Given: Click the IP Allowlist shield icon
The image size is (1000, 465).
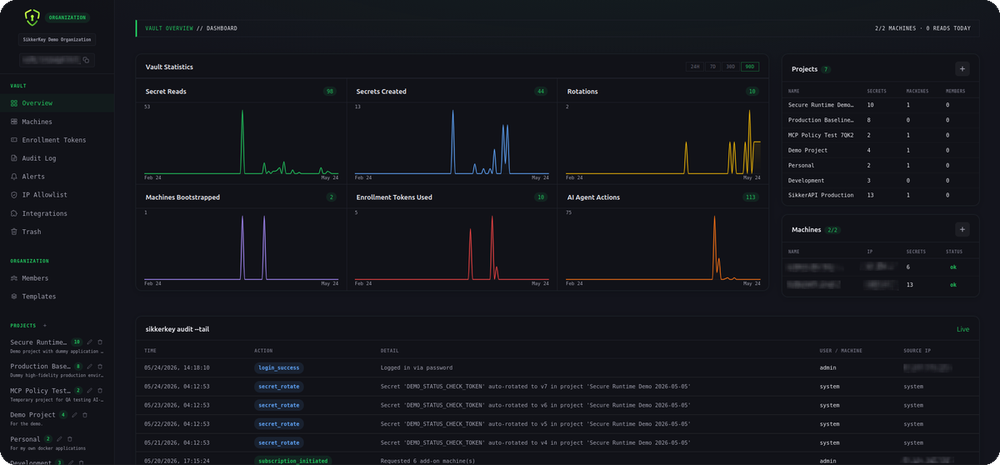Looking at the screenshot, I should [14, 195].
